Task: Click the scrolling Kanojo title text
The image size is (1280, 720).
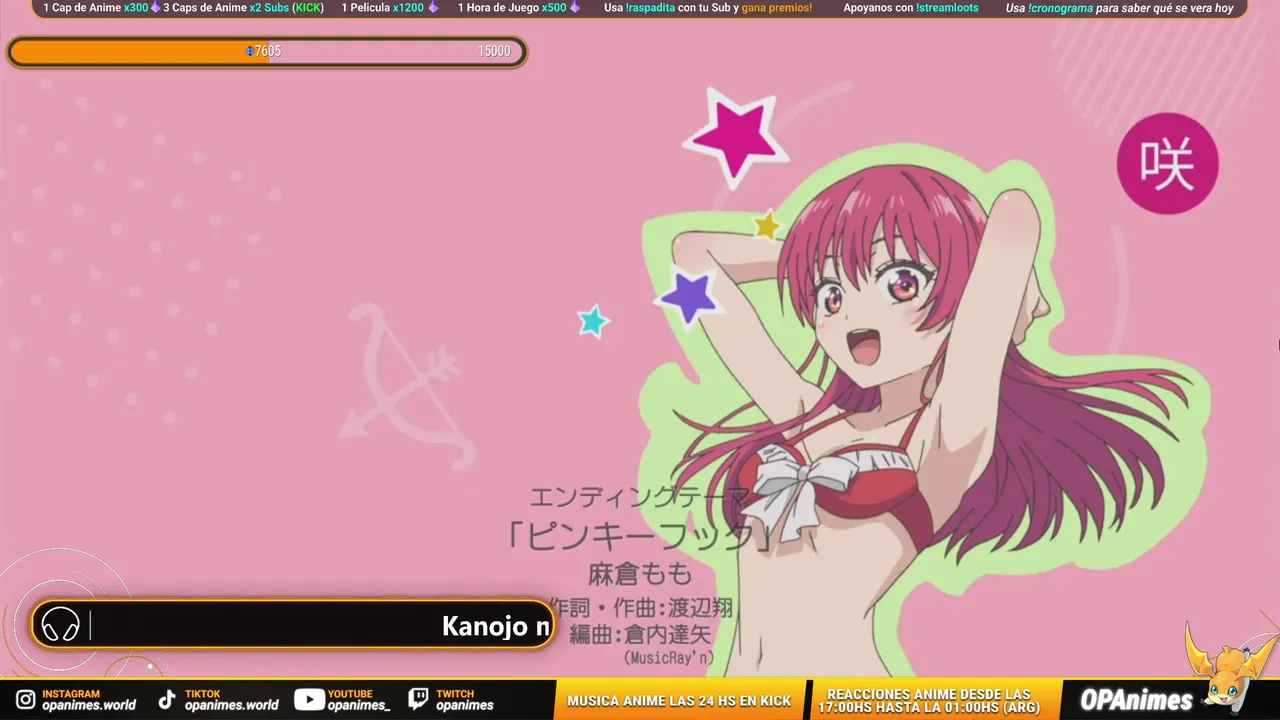Action: click(496, 627)
